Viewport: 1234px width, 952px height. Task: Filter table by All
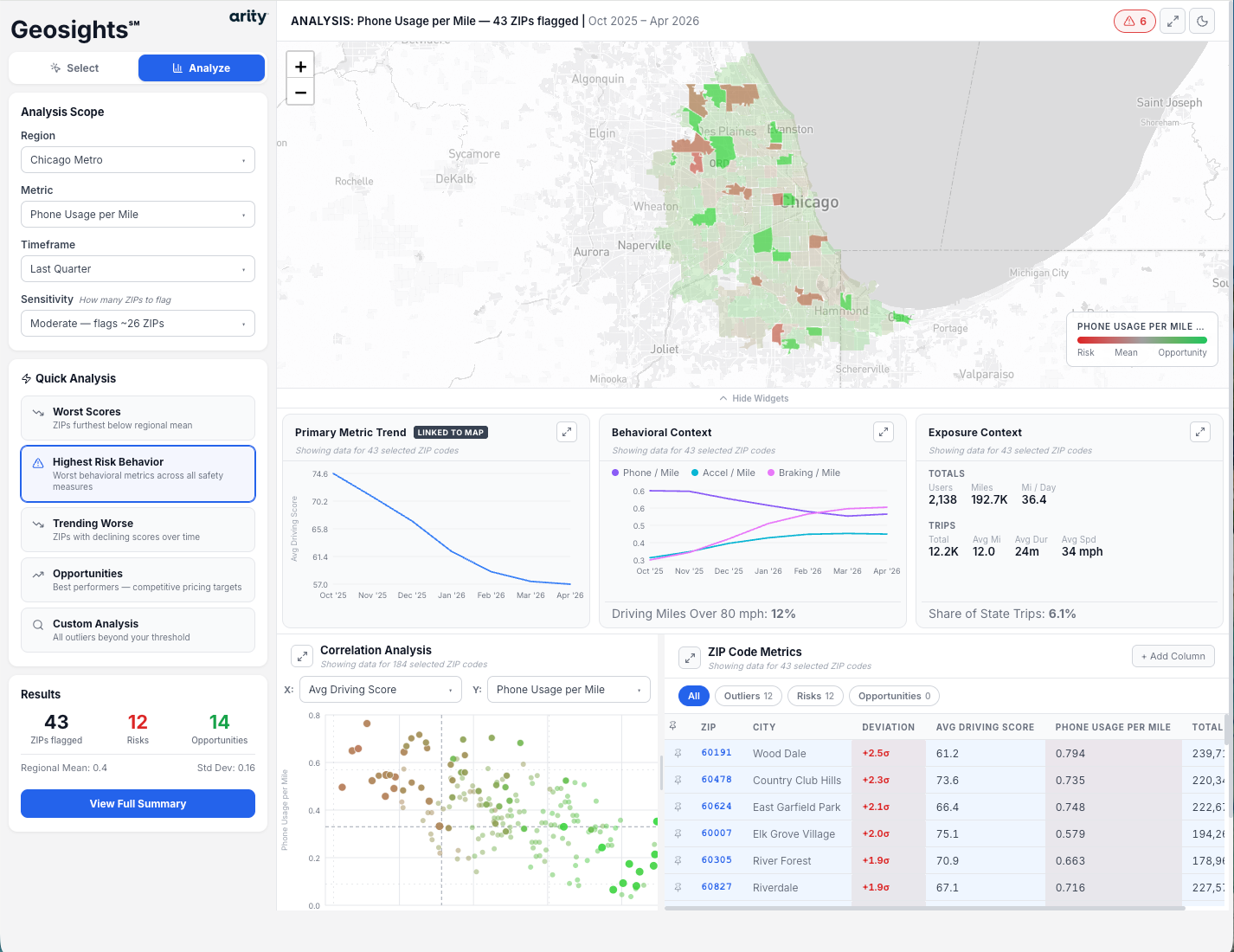point(694,696)
